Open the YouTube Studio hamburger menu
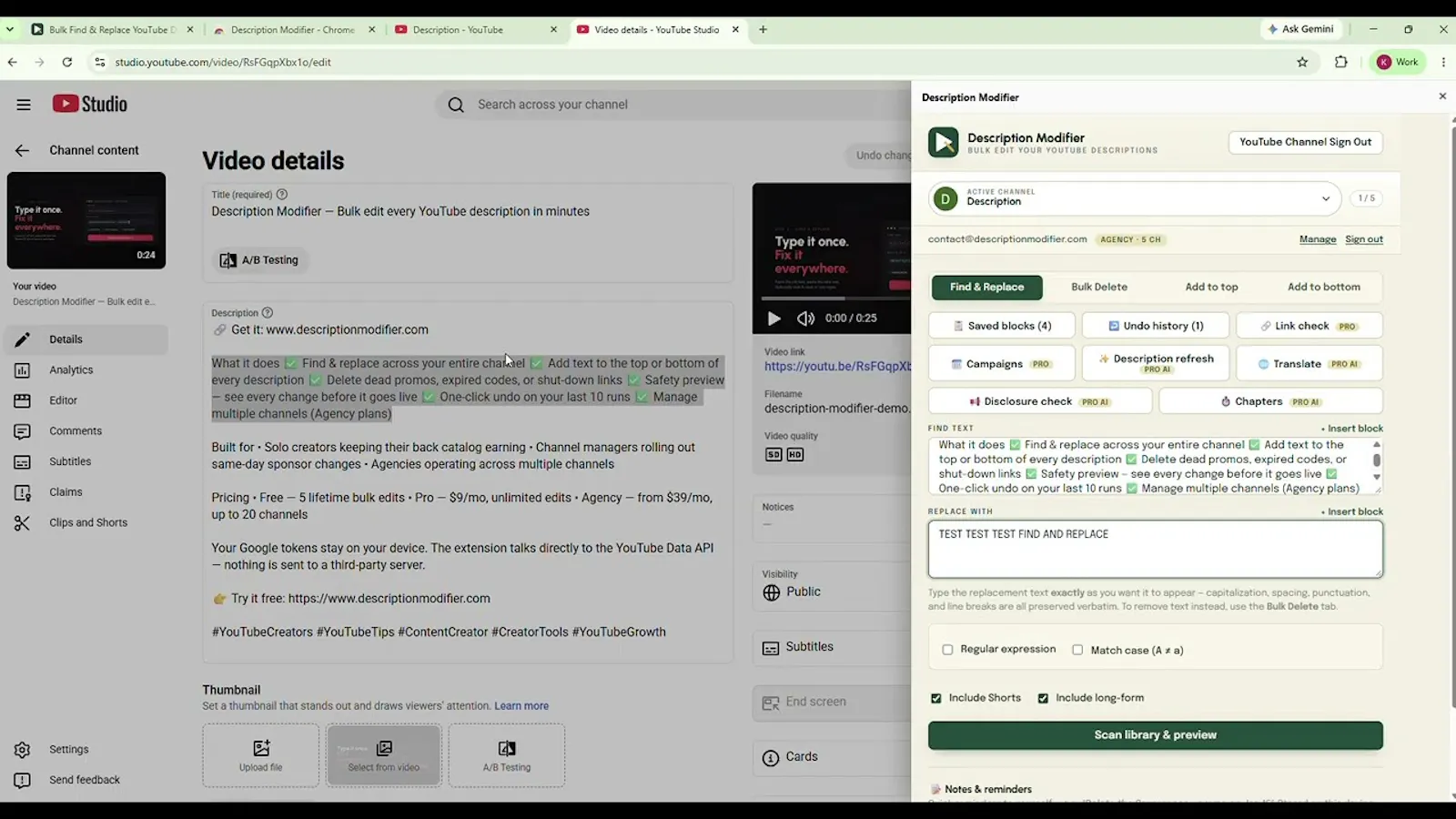This screenshot has width=1456, height=819. tap(24, 105)
